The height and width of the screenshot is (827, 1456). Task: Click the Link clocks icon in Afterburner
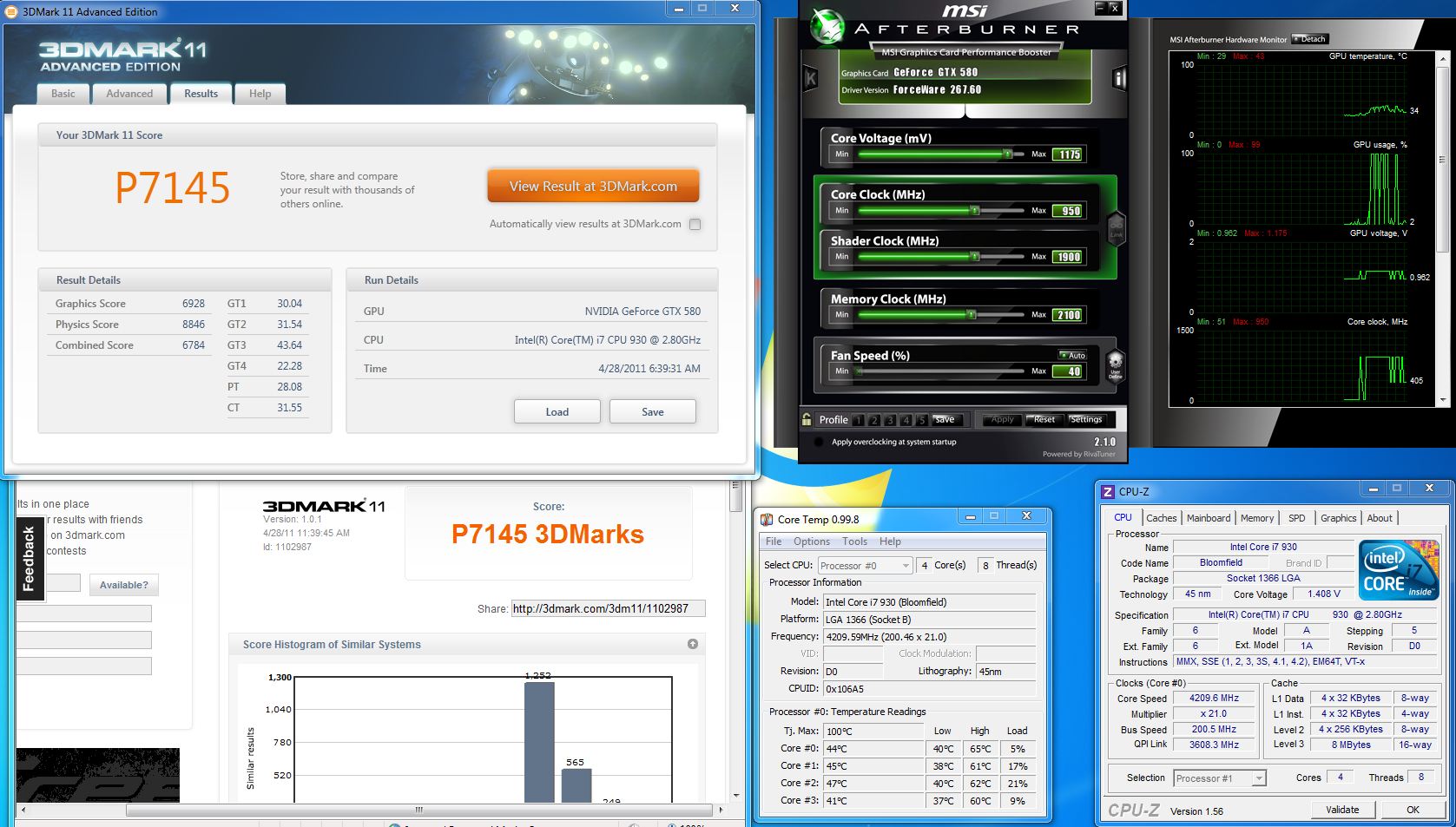tap(1117, 228)
